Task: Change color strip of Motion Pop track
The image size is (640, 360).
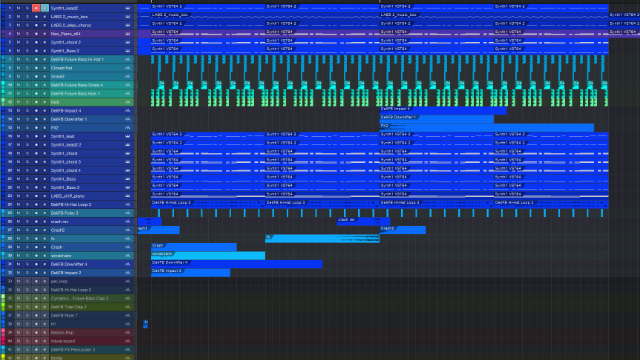Action: [3, 332]
